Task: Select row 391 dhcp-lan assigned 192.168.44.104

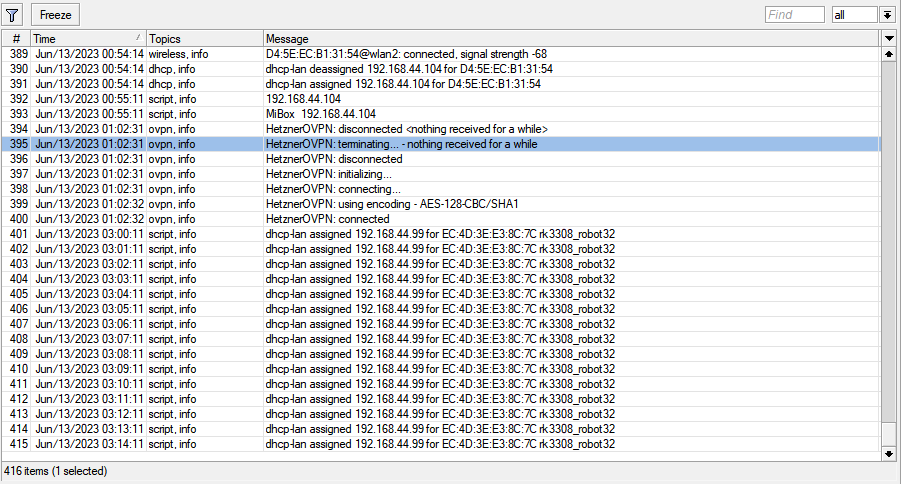Action: [x=441, y=84]
